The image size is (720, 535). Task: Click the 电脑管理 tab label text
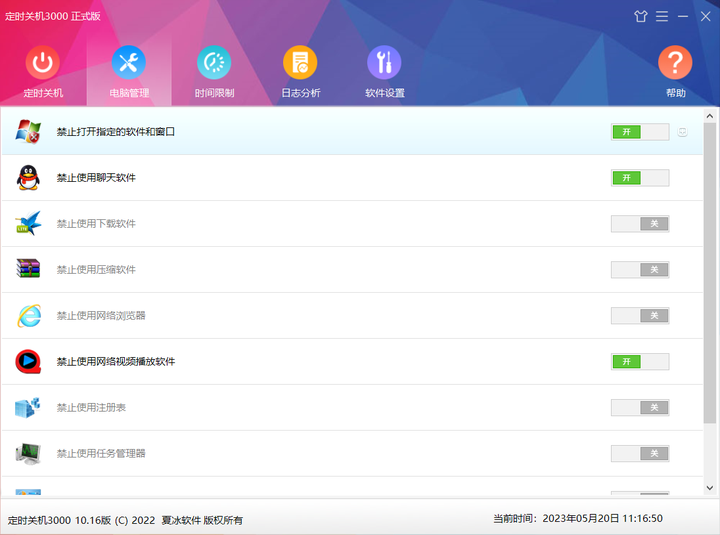pyautogui.click(x=129, y=93)
